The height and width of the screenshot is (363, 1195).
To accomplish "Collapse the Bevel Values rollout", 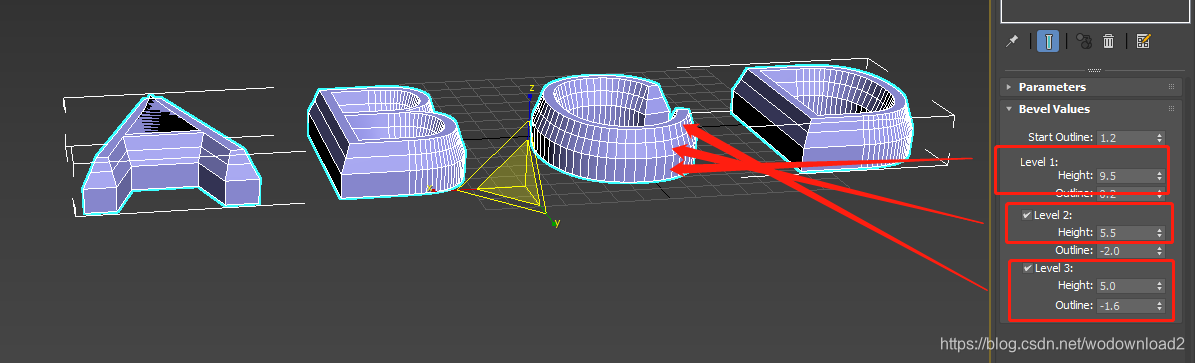I will (x=1091, y=109).
